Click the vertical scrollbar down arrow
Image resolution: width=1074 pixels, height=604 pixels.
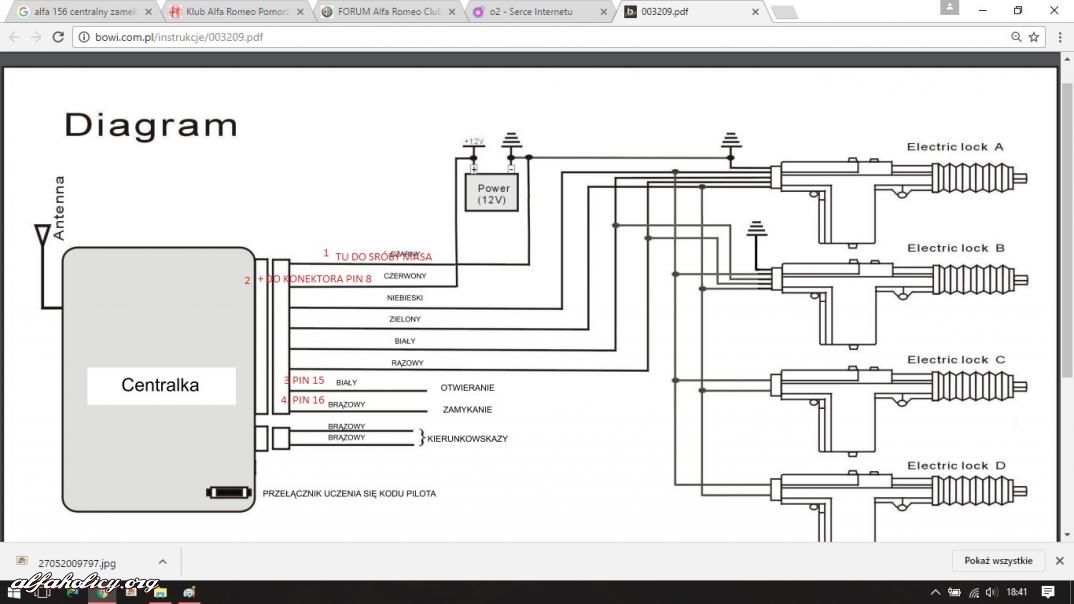(1066, 535)
